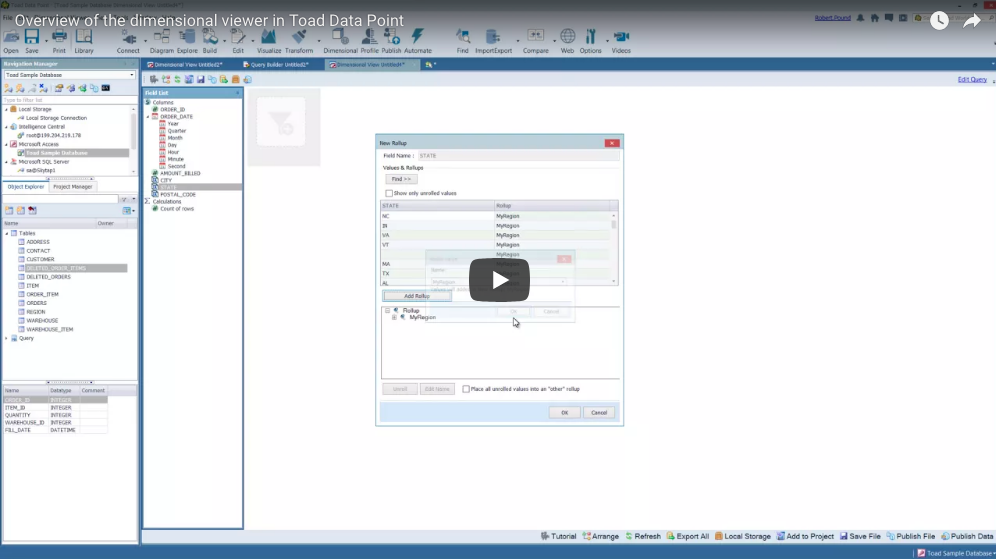Image resolution: width=996 pixels, height=559 pixels.
Task: Collapse the ORDER_DATE field node
Action: click(154, 117)
